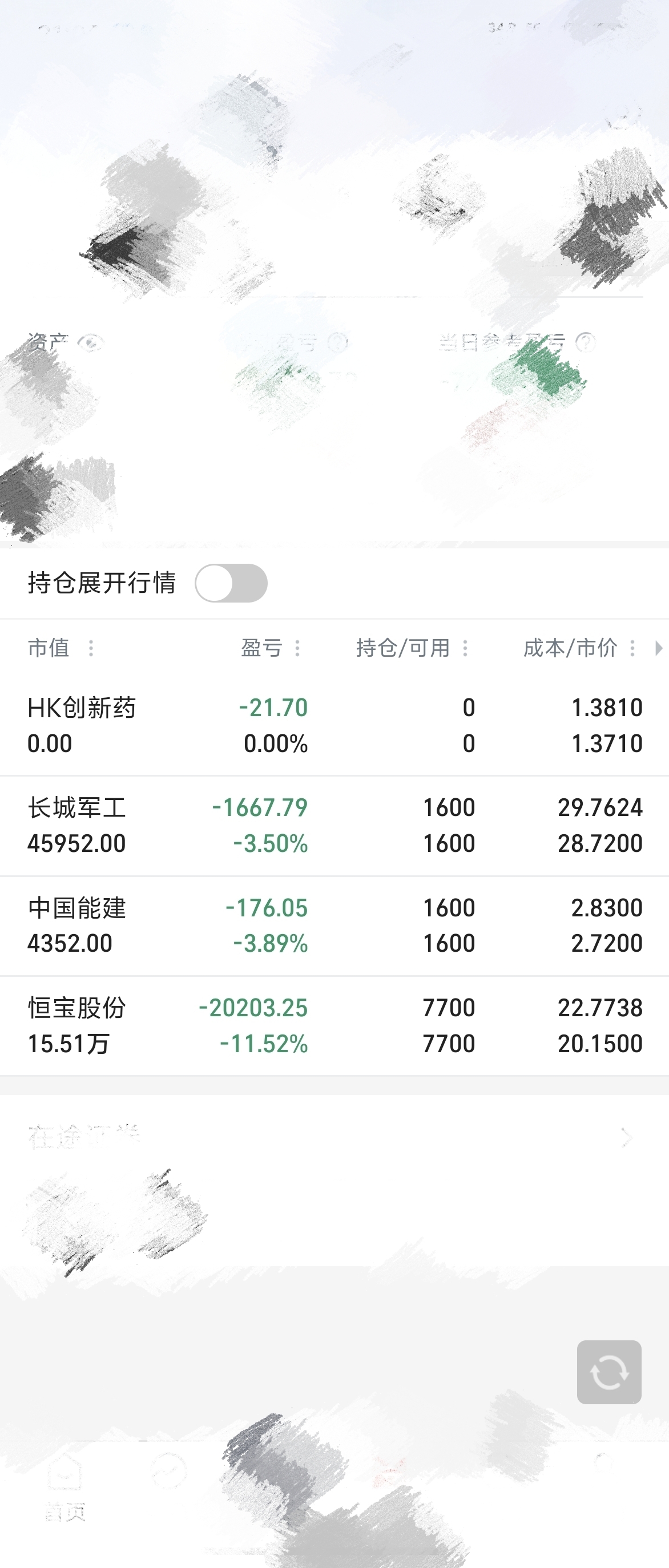Tap the right arrow to show more columns
Screen dimensions: 669x1568
coord(658,648)
